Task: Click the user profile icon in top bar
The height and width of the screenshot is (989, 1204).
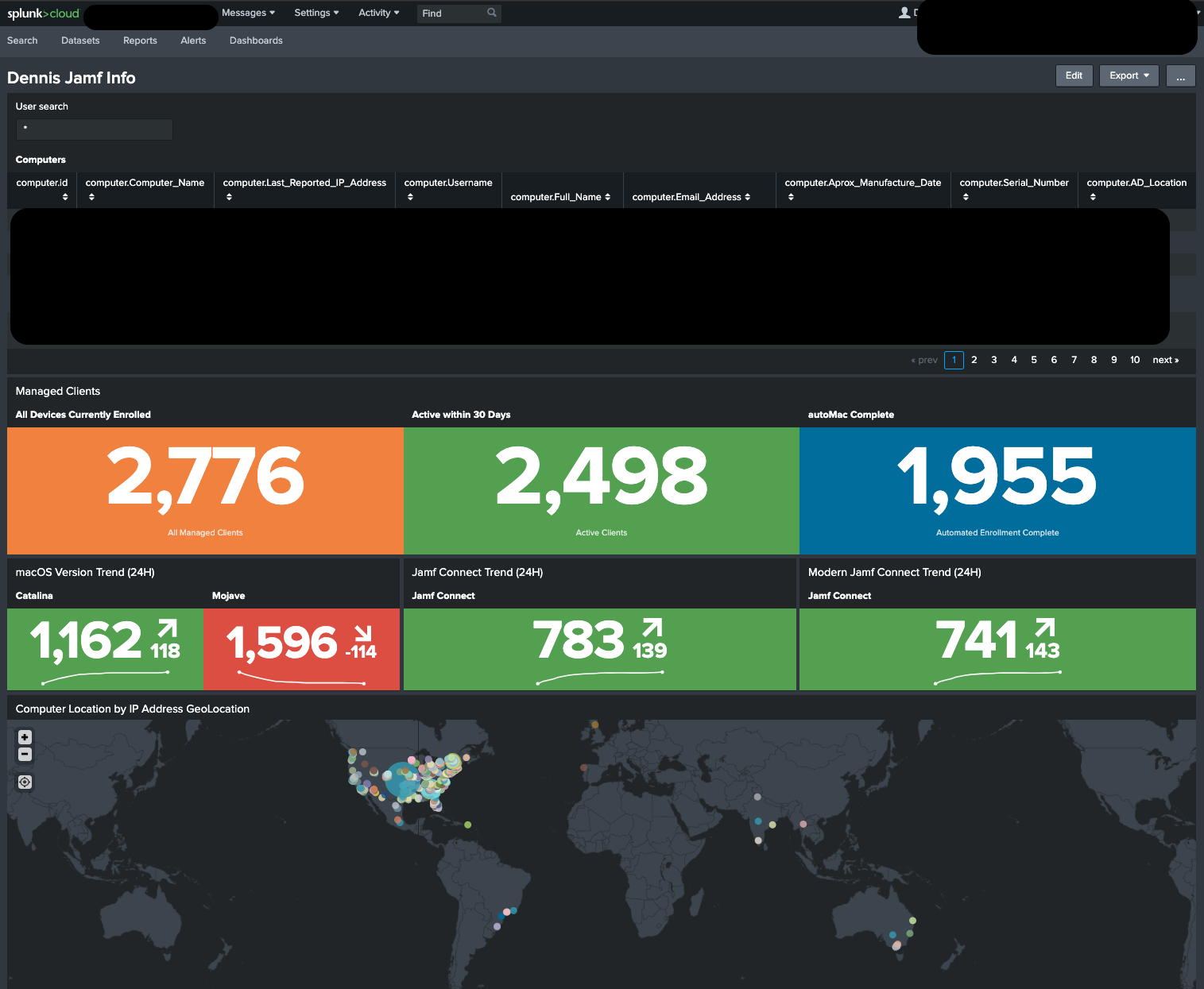Action: (904, 13)
